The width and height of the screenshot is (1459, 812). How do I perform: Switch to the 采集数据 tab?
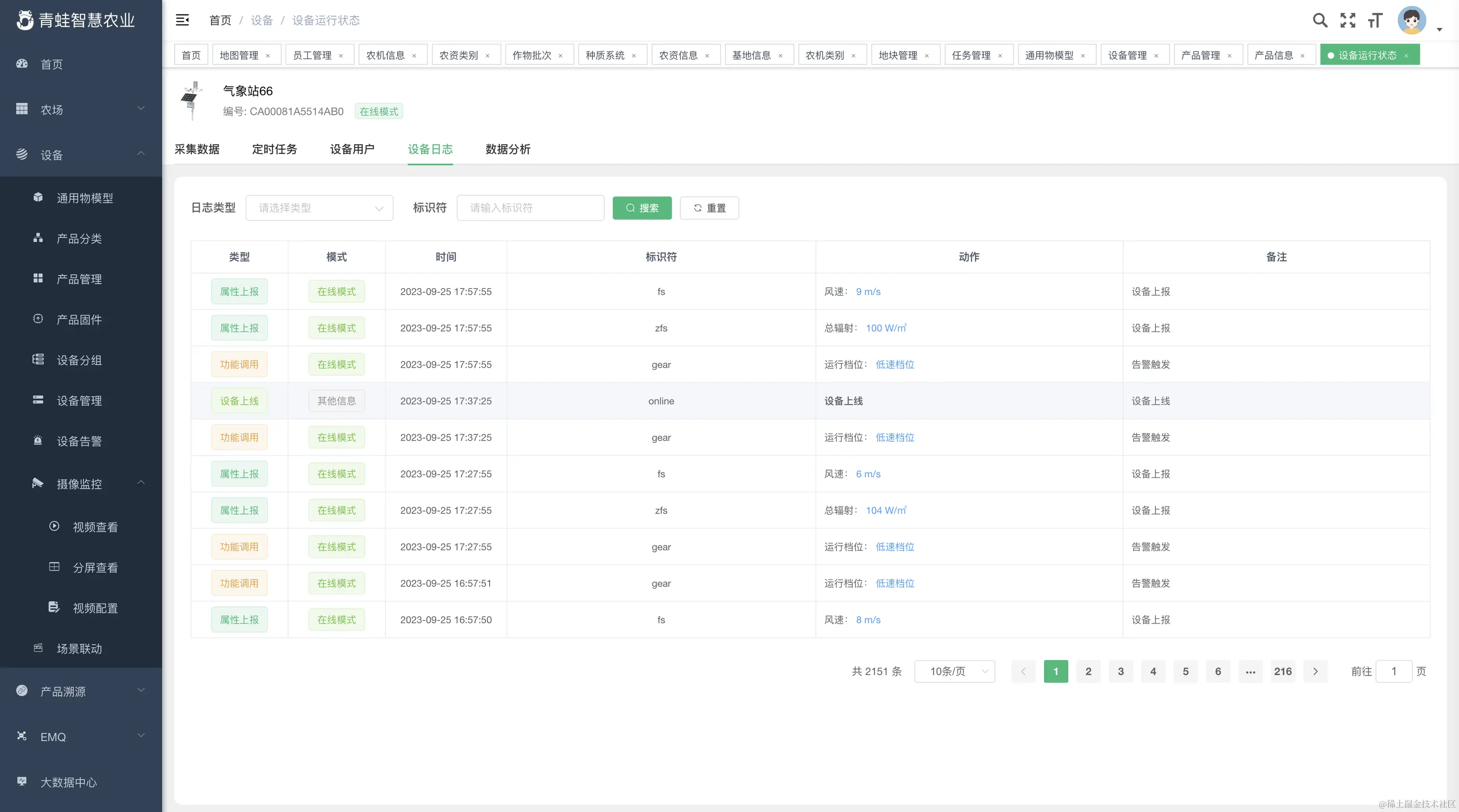[196, 150]
